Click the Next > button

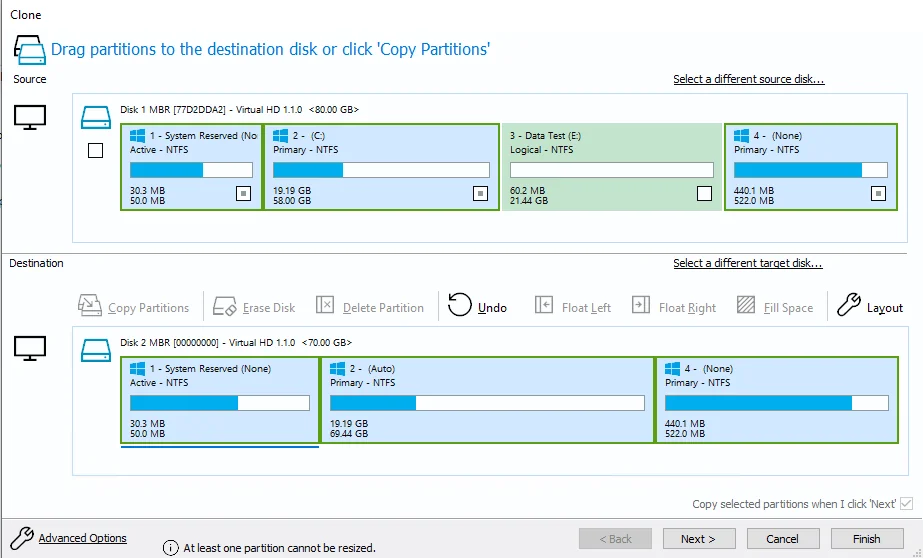[x=699, y=539]
